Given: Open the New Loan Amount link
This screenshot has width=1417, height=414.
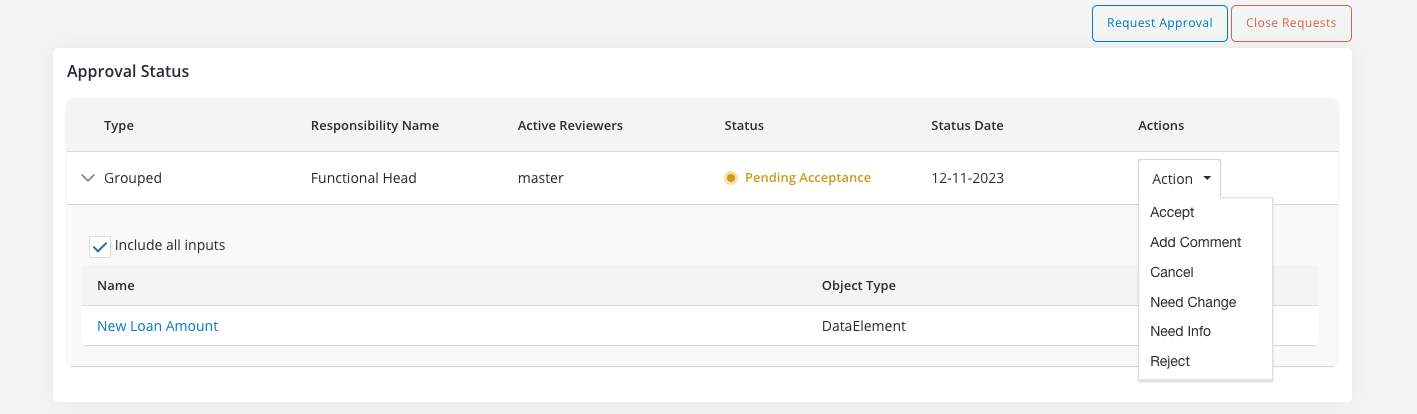Looking at the screenshot, I should pos(157,326).
